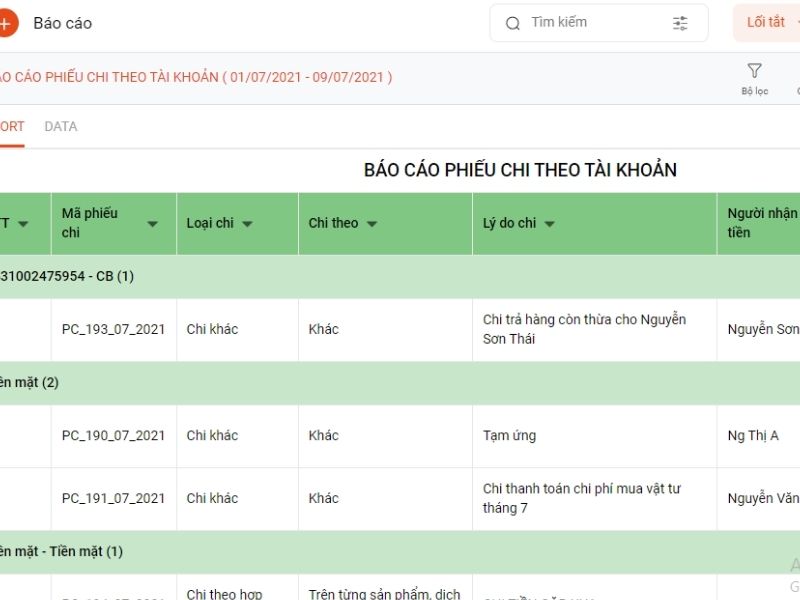Image resolution: width=800 pixels, height=600 pixels.
Task: Open the Chi theo column filter arrow
Action: [372, 223]
